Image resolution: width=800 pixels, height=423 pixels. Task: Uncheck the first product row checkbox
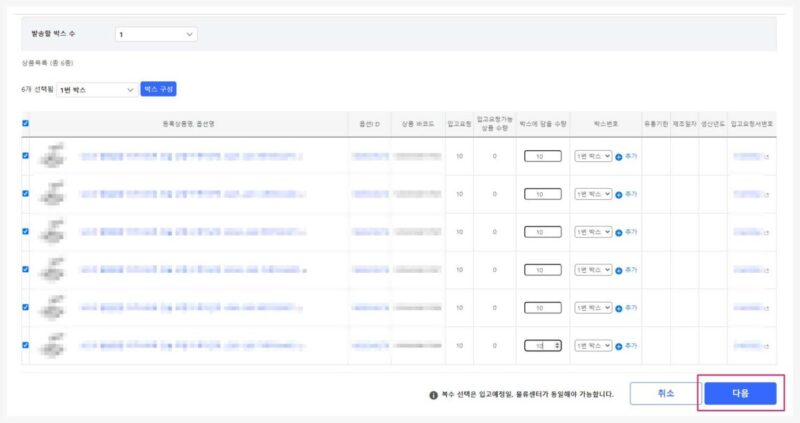point(26,156)
